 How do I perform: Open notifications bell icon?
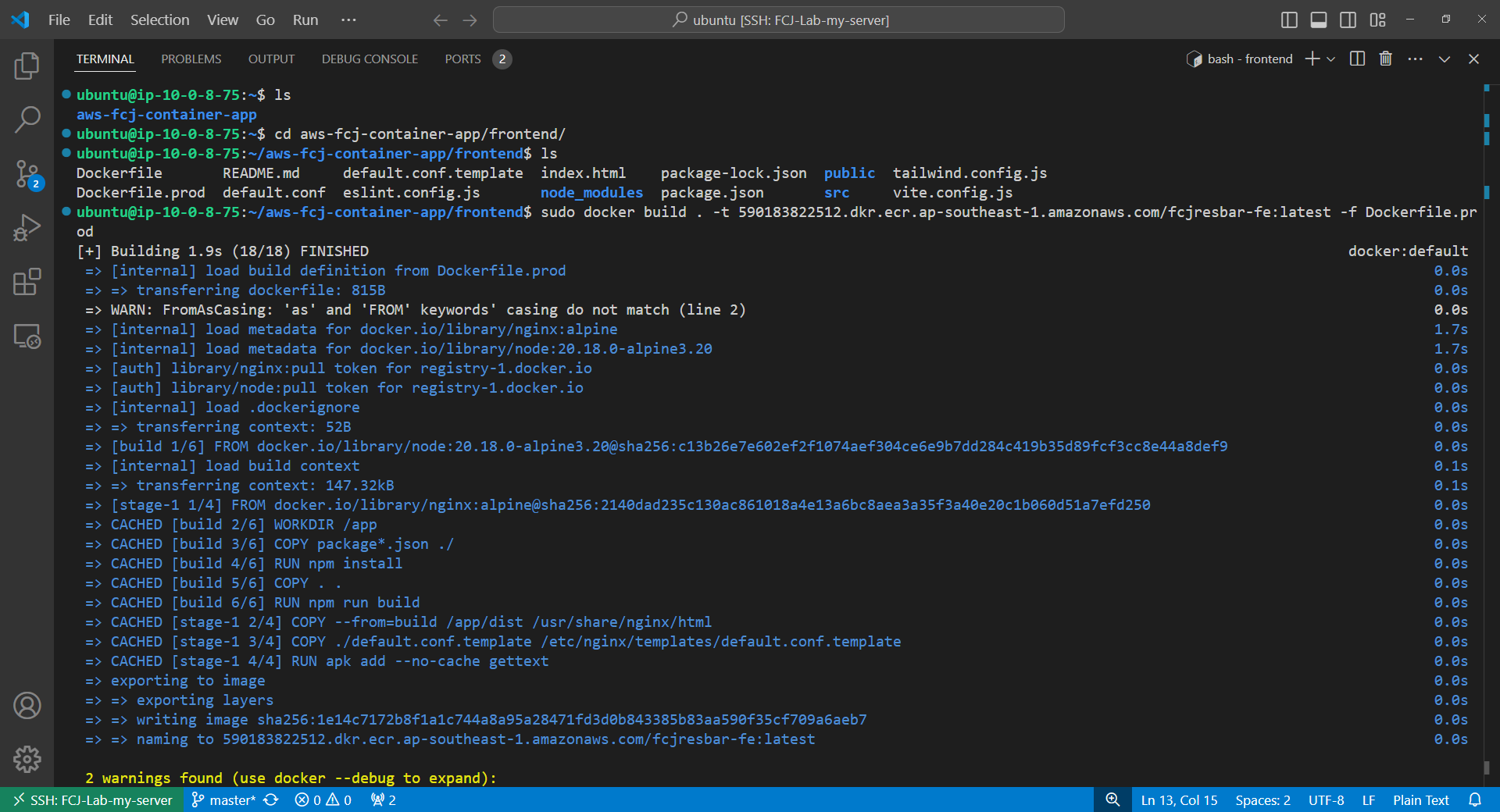tap(1475, 800)
